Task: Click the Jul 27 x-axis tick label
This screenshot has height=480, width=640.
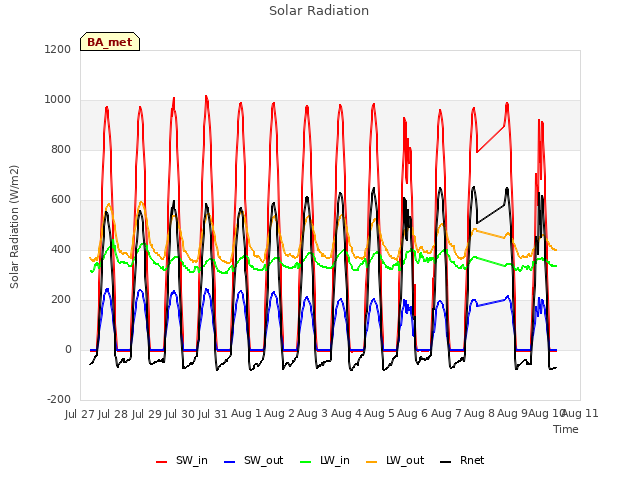Action: tap(80, 414)
